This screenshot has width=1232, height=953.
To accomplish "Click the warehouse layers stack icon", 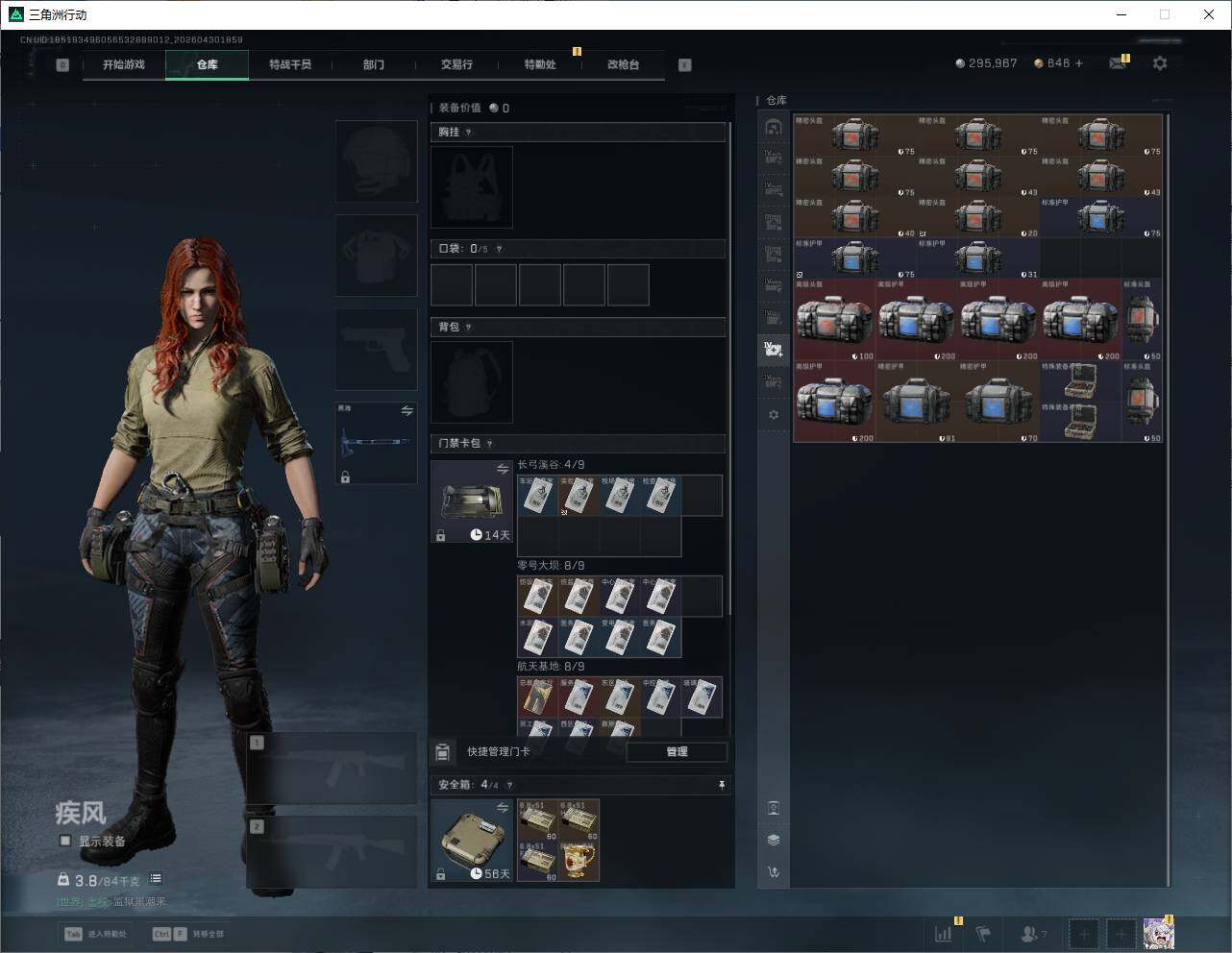I will coord(774,840).
